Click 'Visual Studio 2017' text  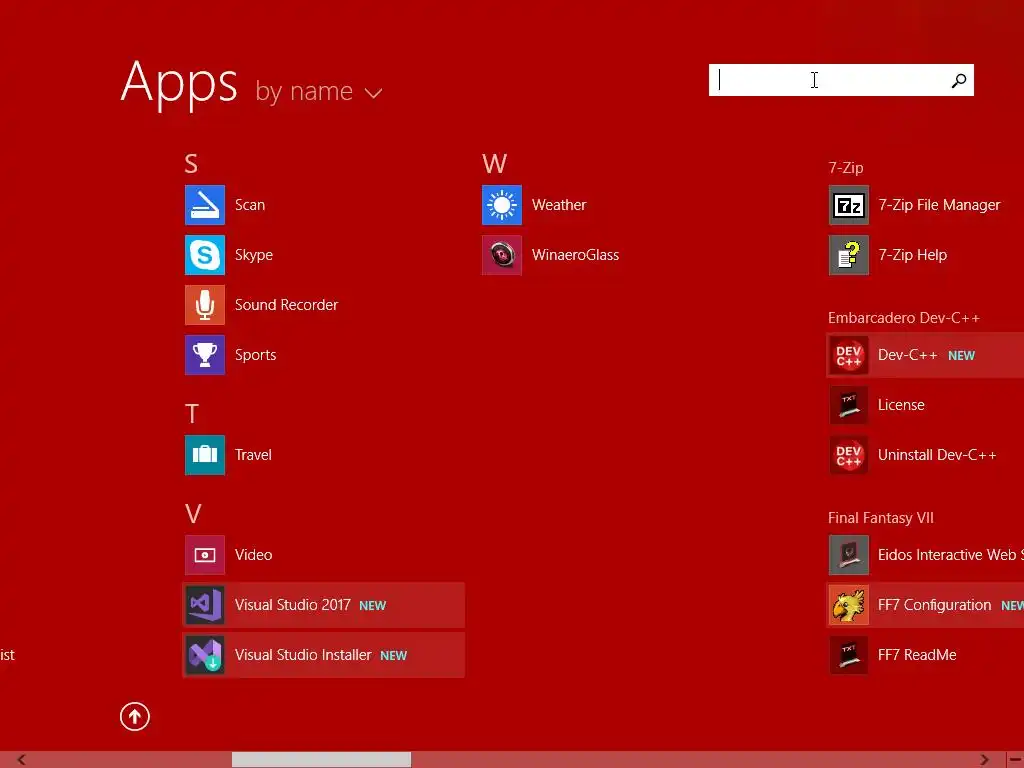click(x=293, y=605)
